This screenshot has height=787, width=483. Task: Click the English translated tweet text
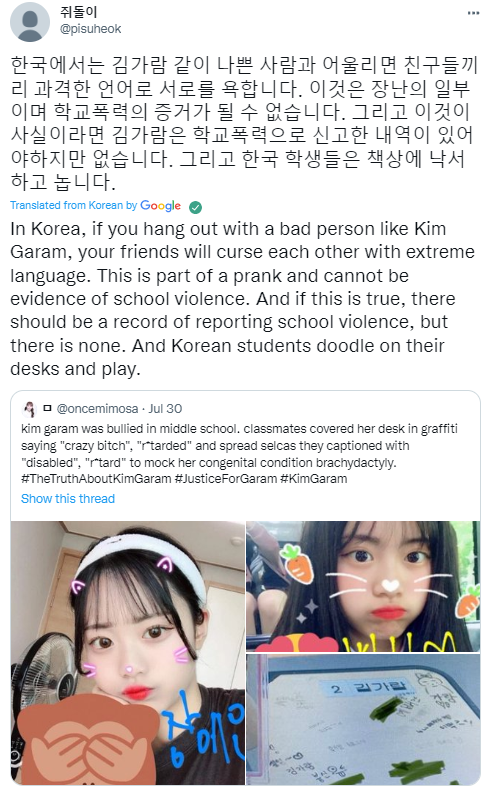(242, 299)
